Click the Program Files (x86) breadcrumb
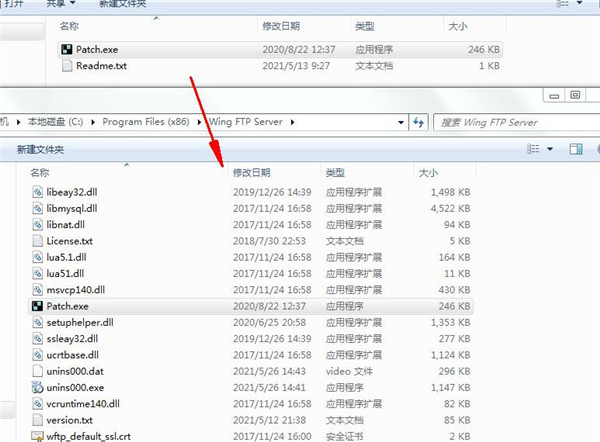This screenshot has height=442, width=600. click(x=147, y=122)
